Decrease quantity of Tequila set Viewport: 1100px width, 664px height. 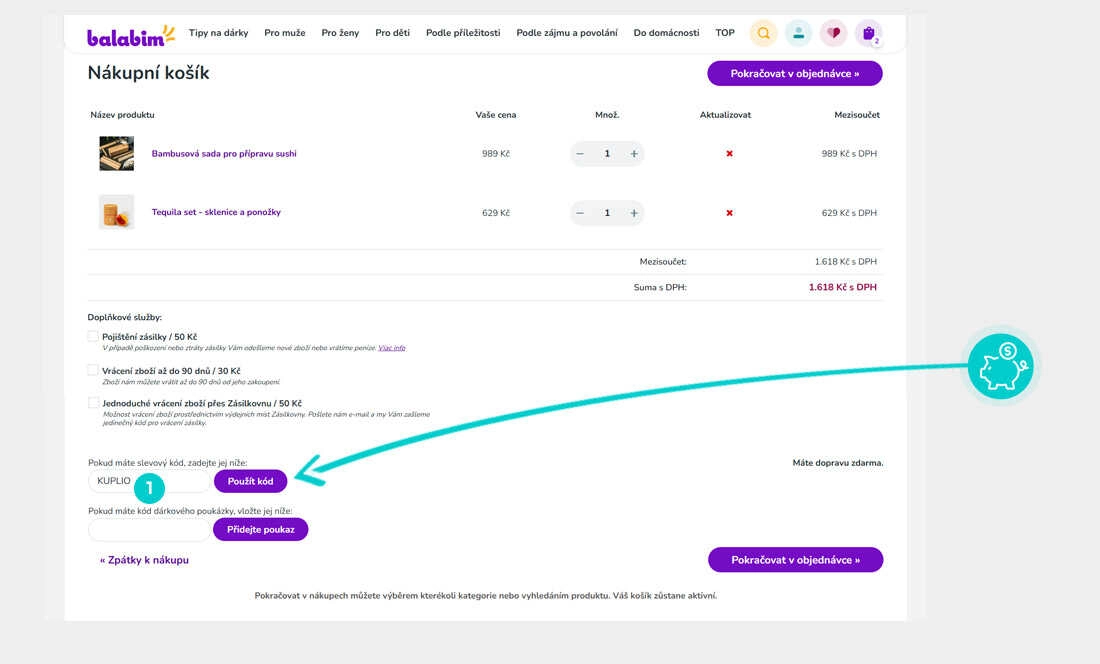[x=580, y=213]
